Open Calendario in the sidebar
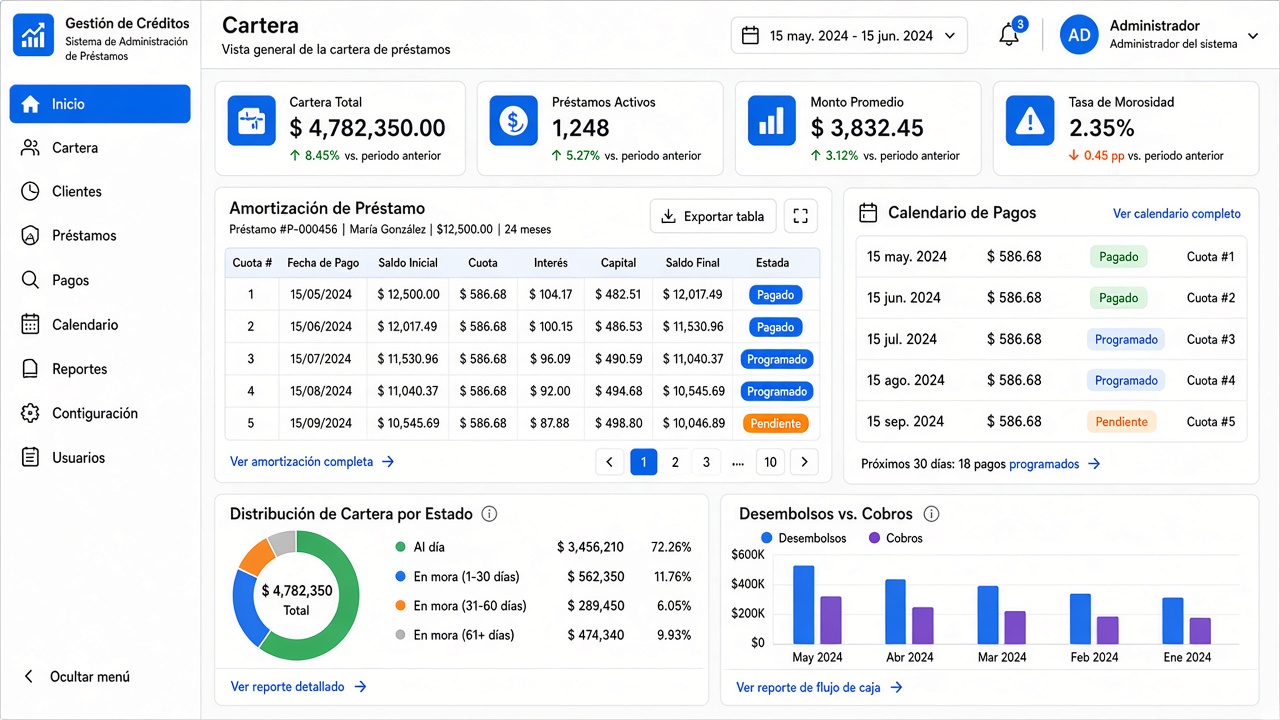 point(100,325)
